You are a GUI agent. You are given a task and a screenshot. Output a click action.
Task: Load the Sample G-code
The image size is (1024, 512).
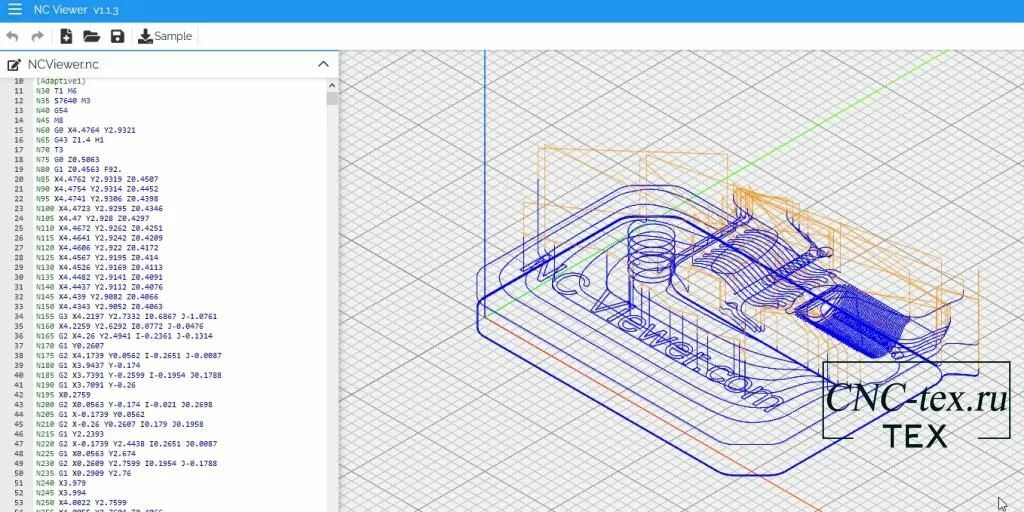click(165, 37)
